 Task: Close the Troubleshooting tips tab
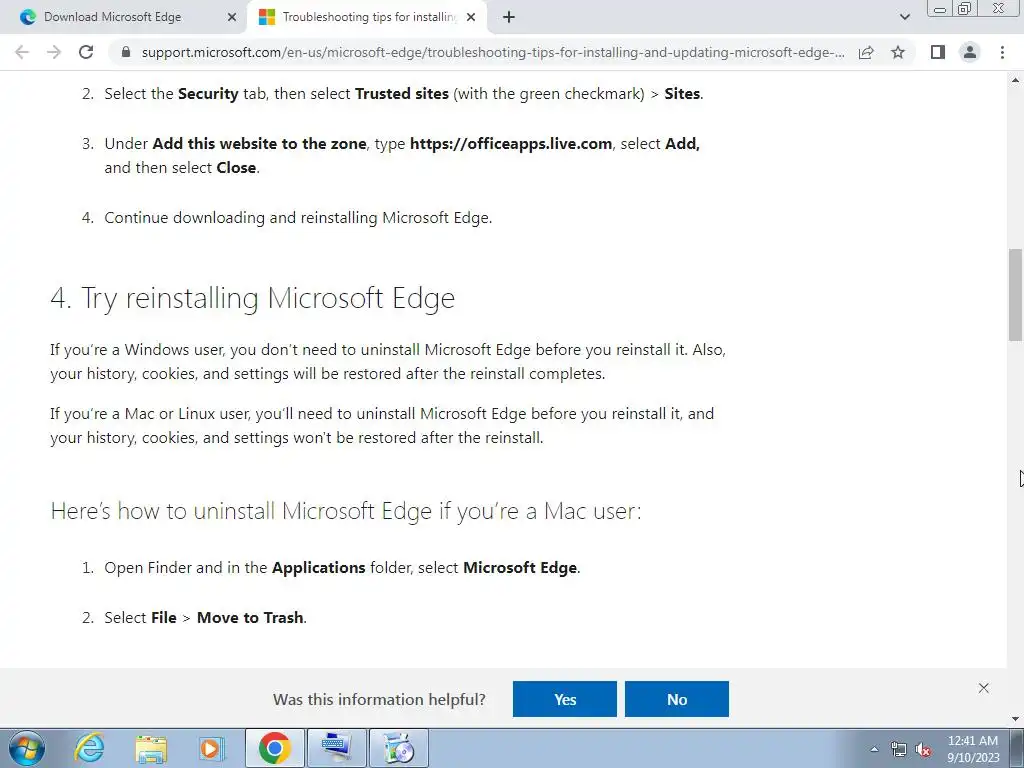(471, 18)
